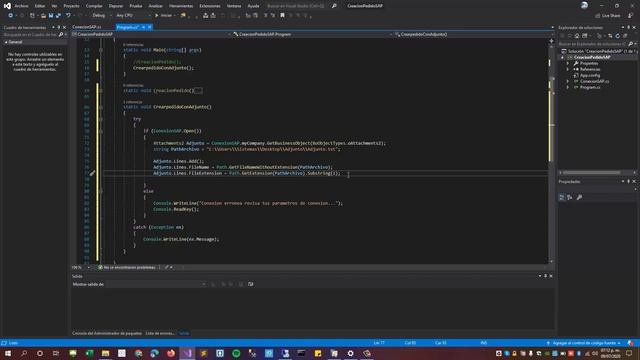Open the Compilar menu
This screenshot has height=360, width=640.
tap(94, 6)
